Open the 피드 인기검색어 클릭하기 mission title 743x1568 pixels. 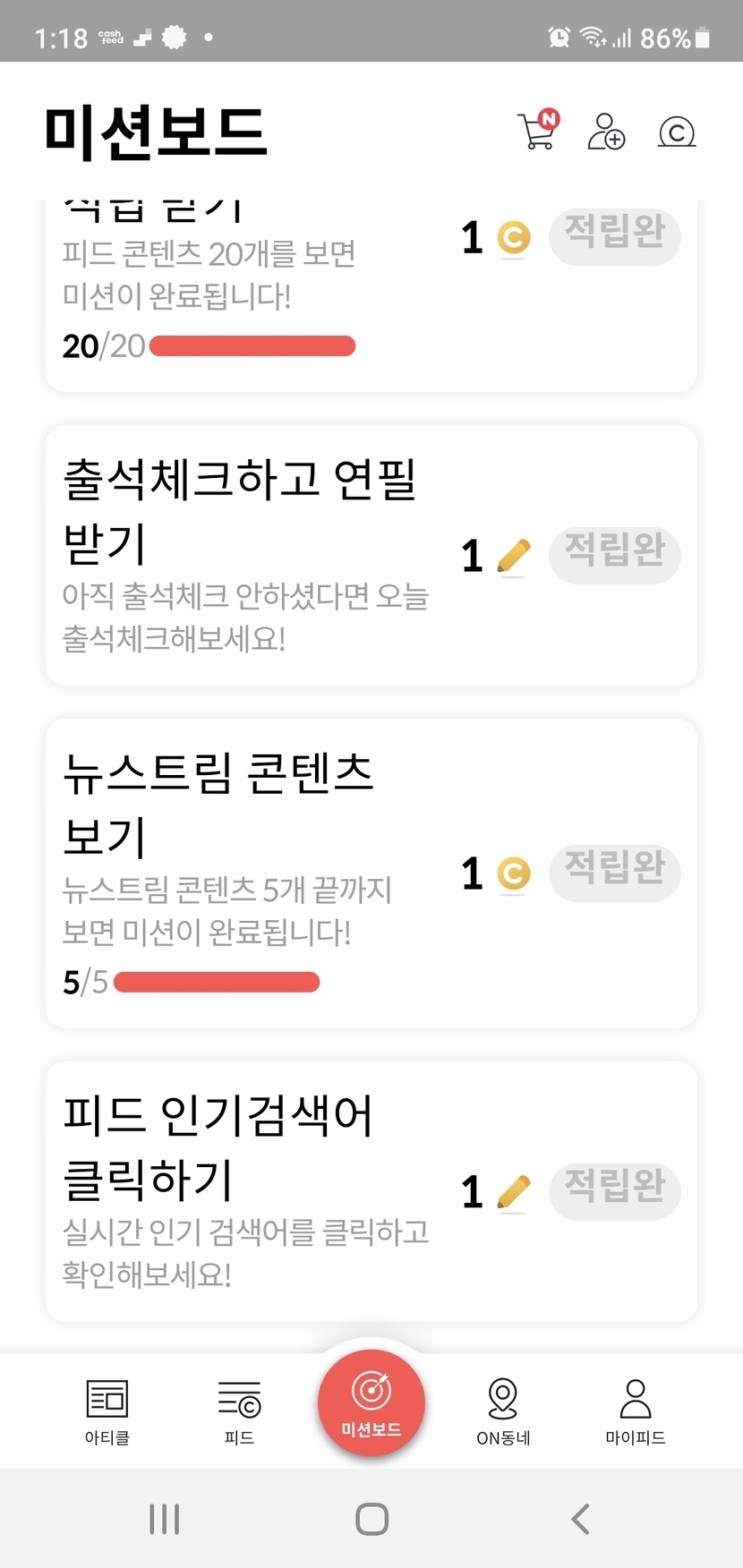click(x=218, y=1146)
